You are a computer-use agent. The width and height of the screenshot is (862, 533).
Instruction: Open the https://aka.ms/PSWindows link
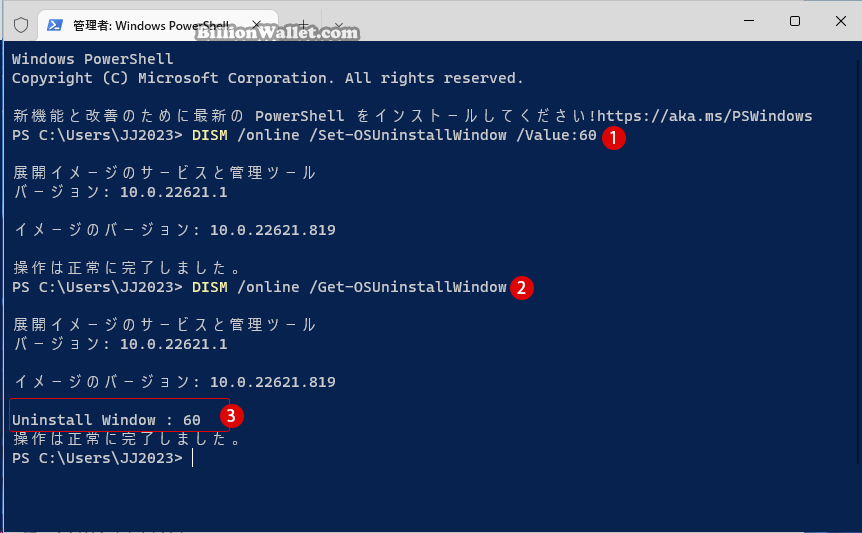click(705, 116)
